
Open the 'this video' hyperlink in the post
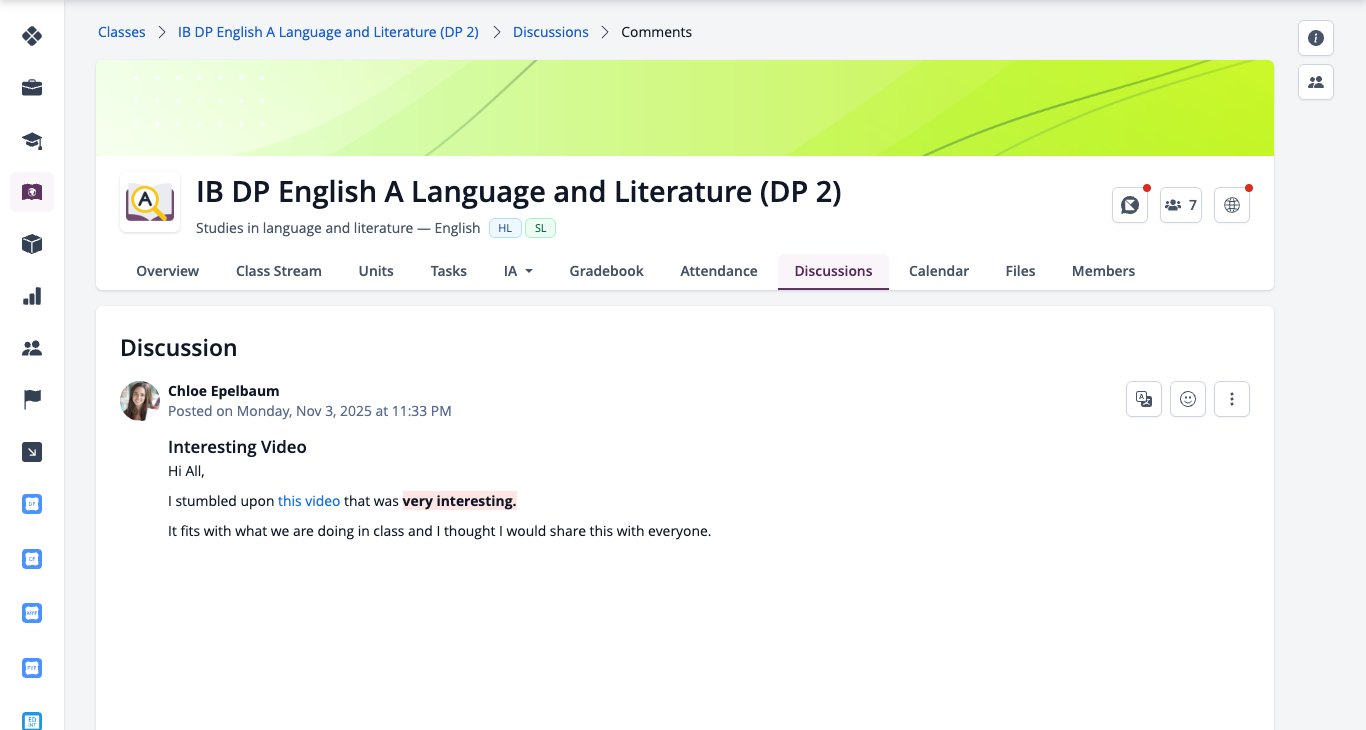(x=309, y=501)
